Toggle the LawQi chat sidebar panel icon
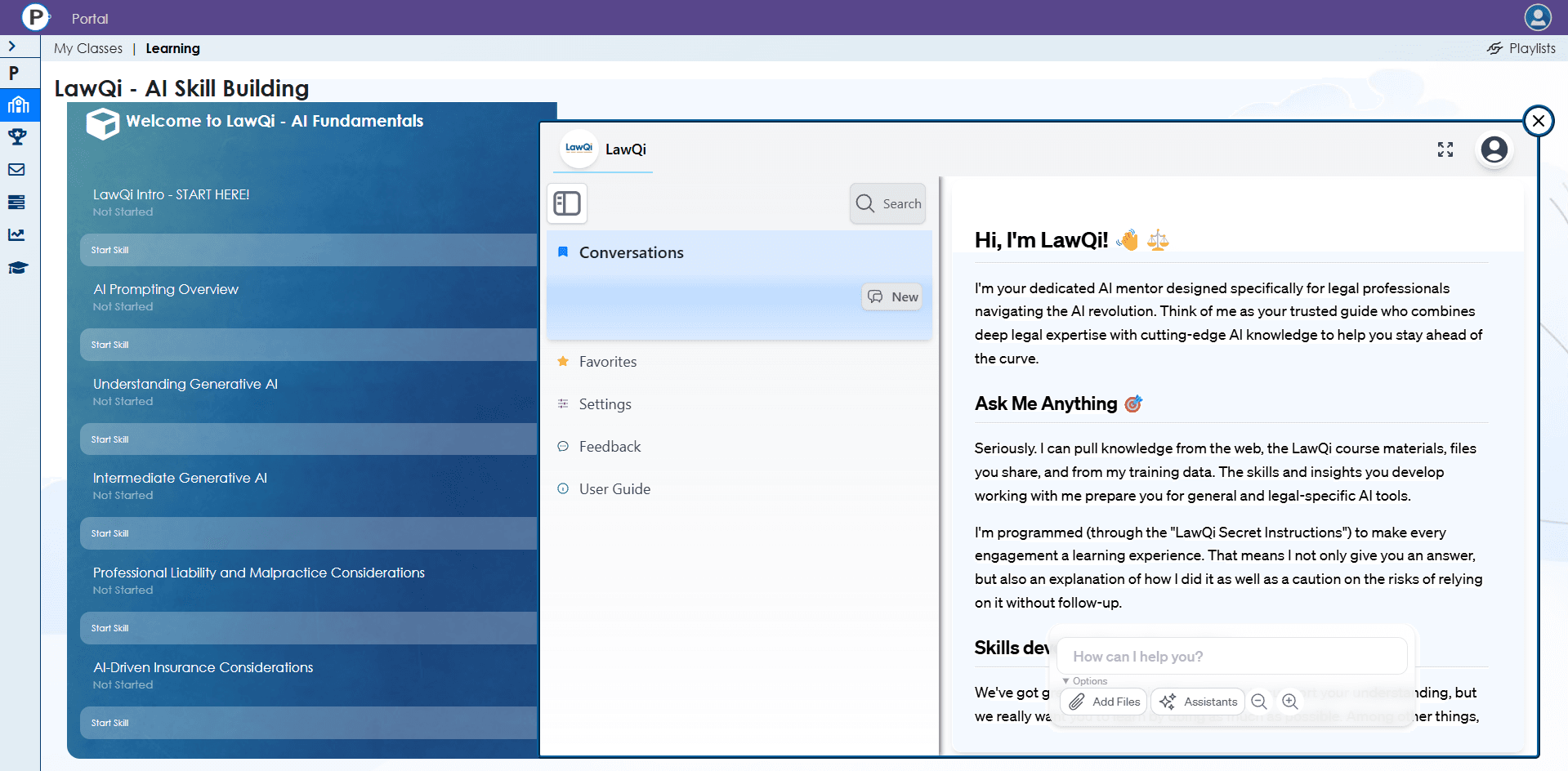 coord(566,203)
